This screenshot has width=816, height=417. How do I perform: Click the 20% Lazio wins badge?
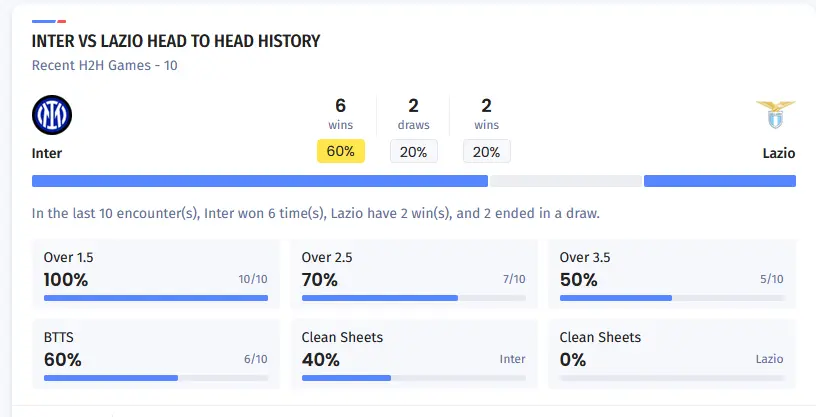coord(487,152)
